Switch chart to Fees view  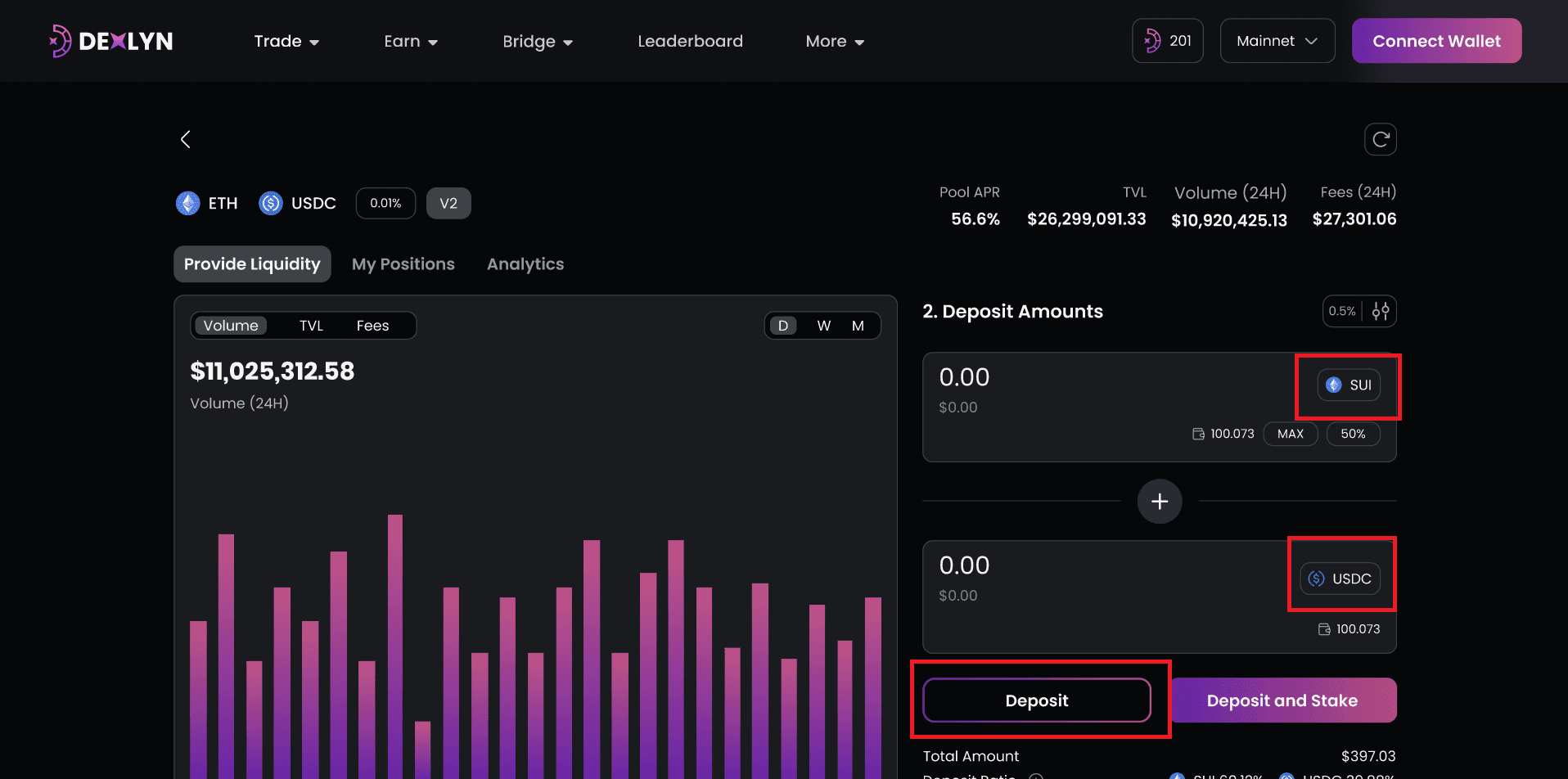coord(372,326)
